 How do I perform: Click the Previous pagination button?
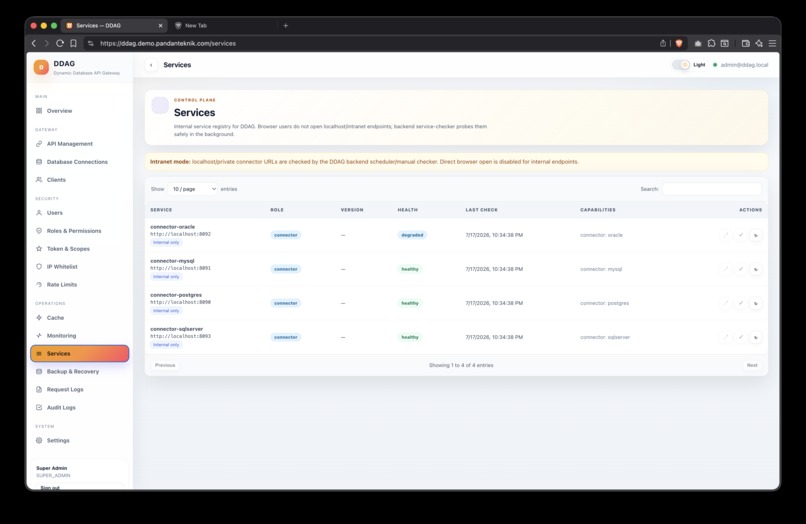click(x=165, y=365)
